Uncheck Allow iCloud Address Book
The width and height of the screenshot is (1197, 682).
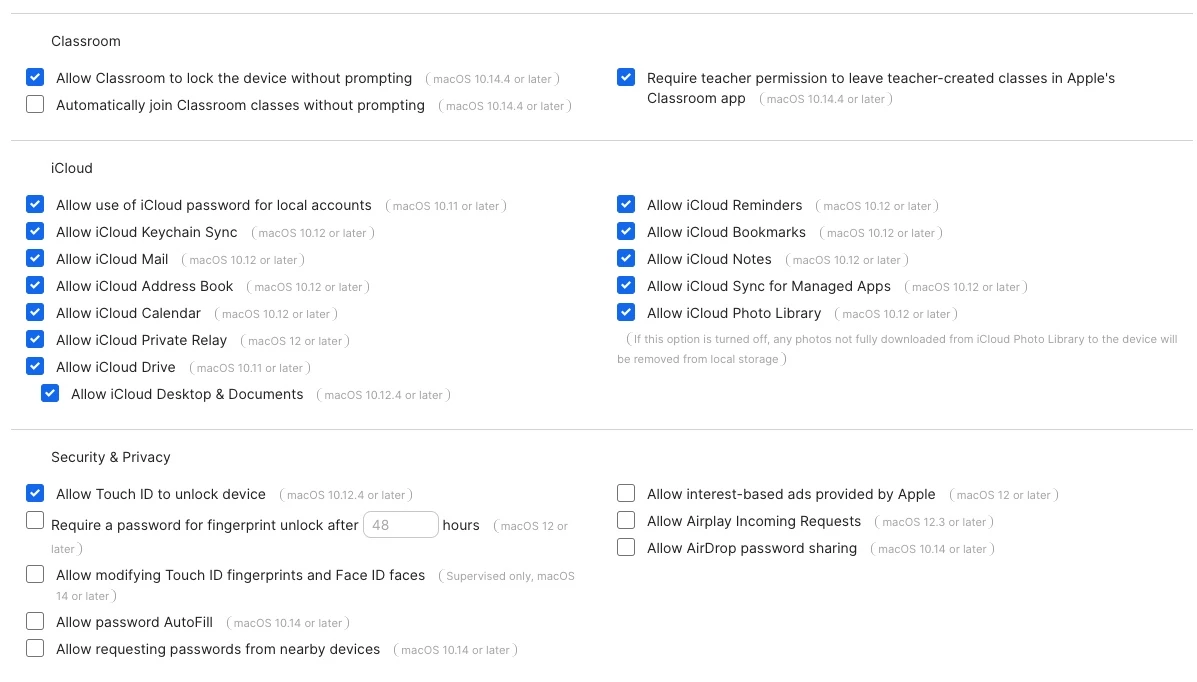pyautogui.click(x=35, y=286)
